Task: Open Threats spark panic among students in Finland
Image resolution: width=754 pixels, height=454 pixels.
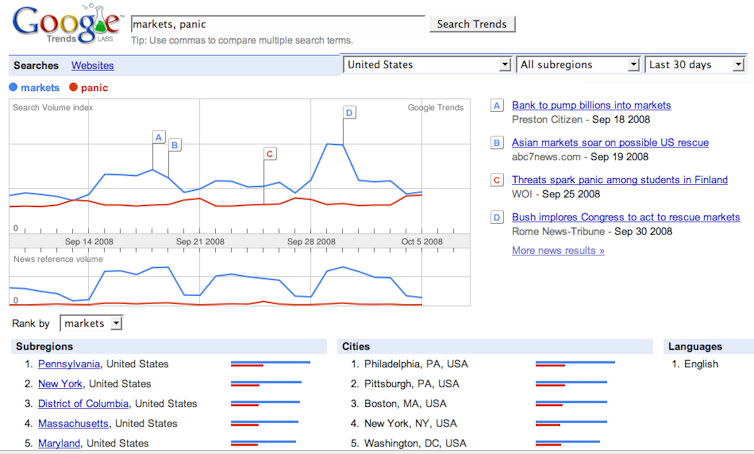Action: pos(619,180)
